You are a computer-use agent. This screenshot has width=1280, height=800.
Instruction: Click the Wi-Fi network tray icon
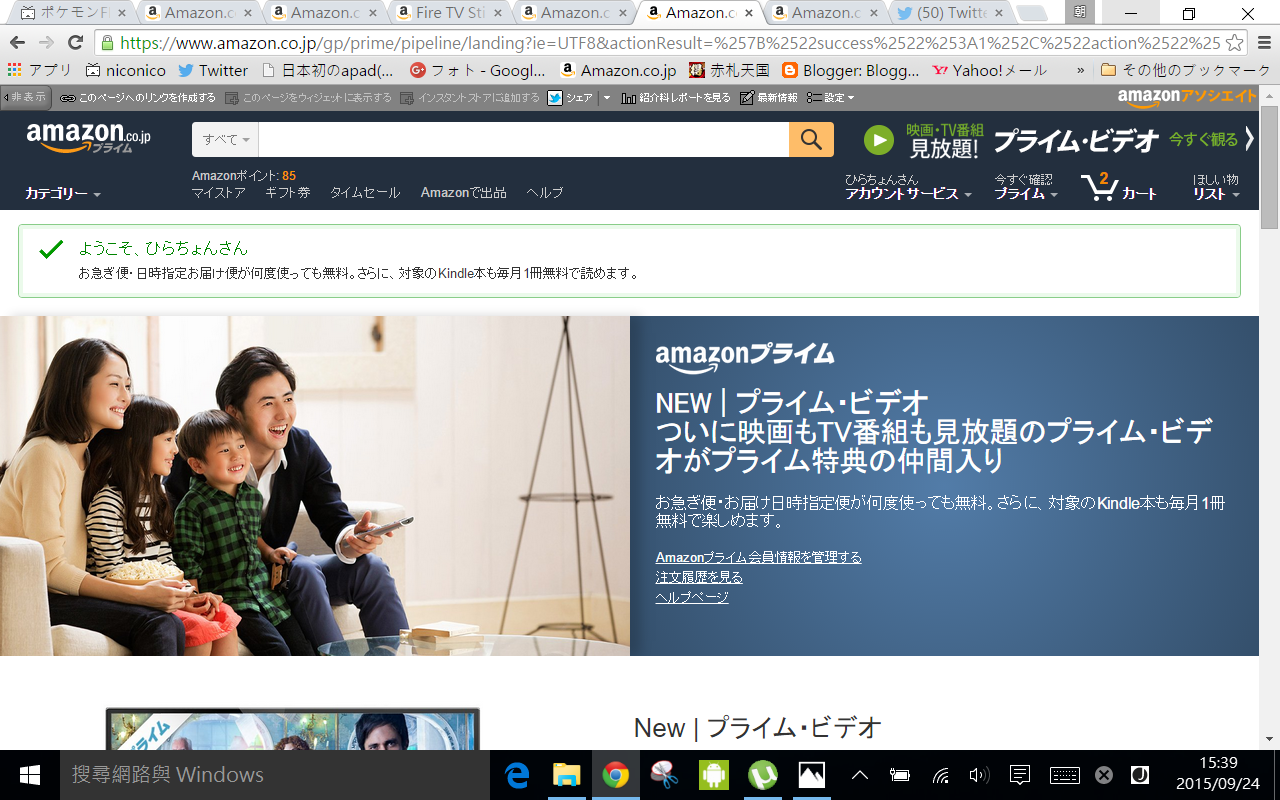(x=940, y=775)
